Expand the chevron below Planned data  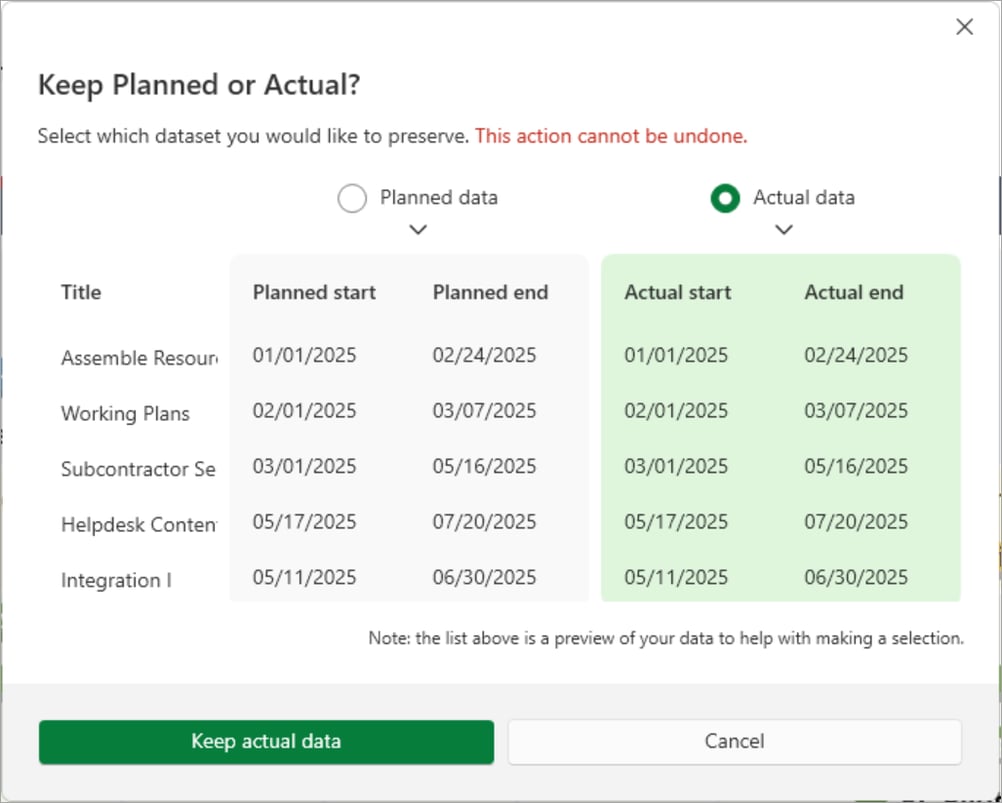pyautogui.click(x=418, y=229)
